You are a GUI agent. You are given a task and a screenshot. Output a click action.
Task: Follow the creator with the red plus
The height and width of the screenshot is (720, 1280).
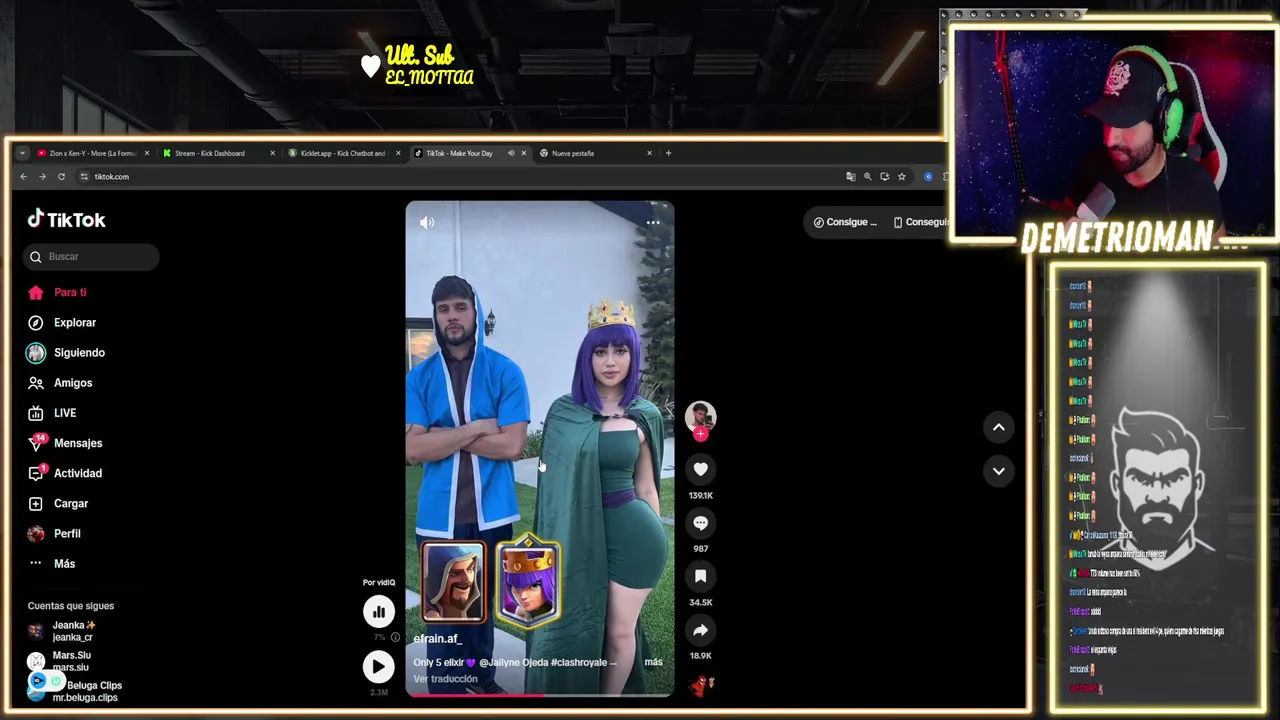(700, 434)
